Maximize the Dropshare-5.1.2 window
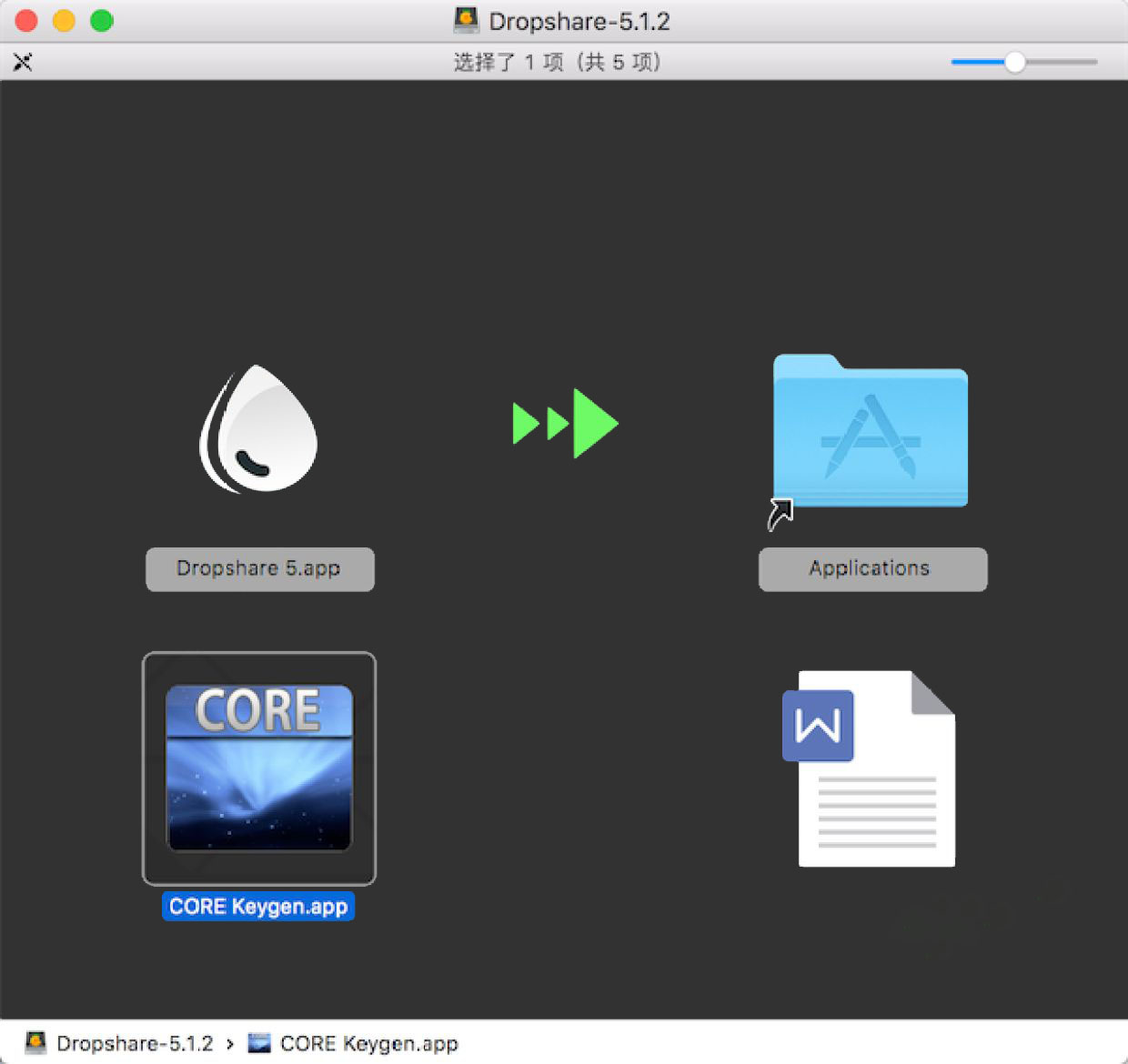 point(102,20)
